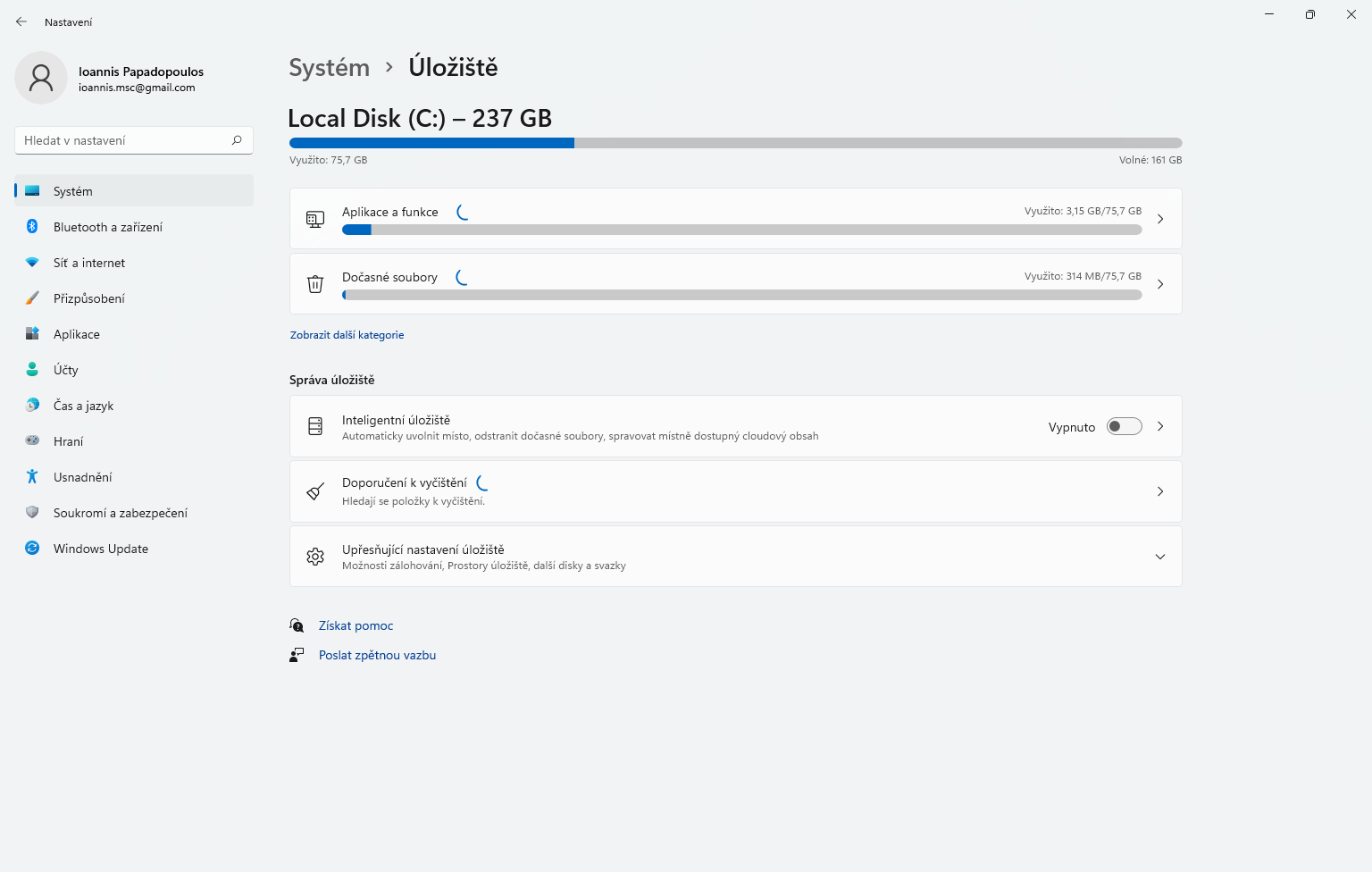
Task: Click Zobrazit další kategorie link
Action: [347, 335]
